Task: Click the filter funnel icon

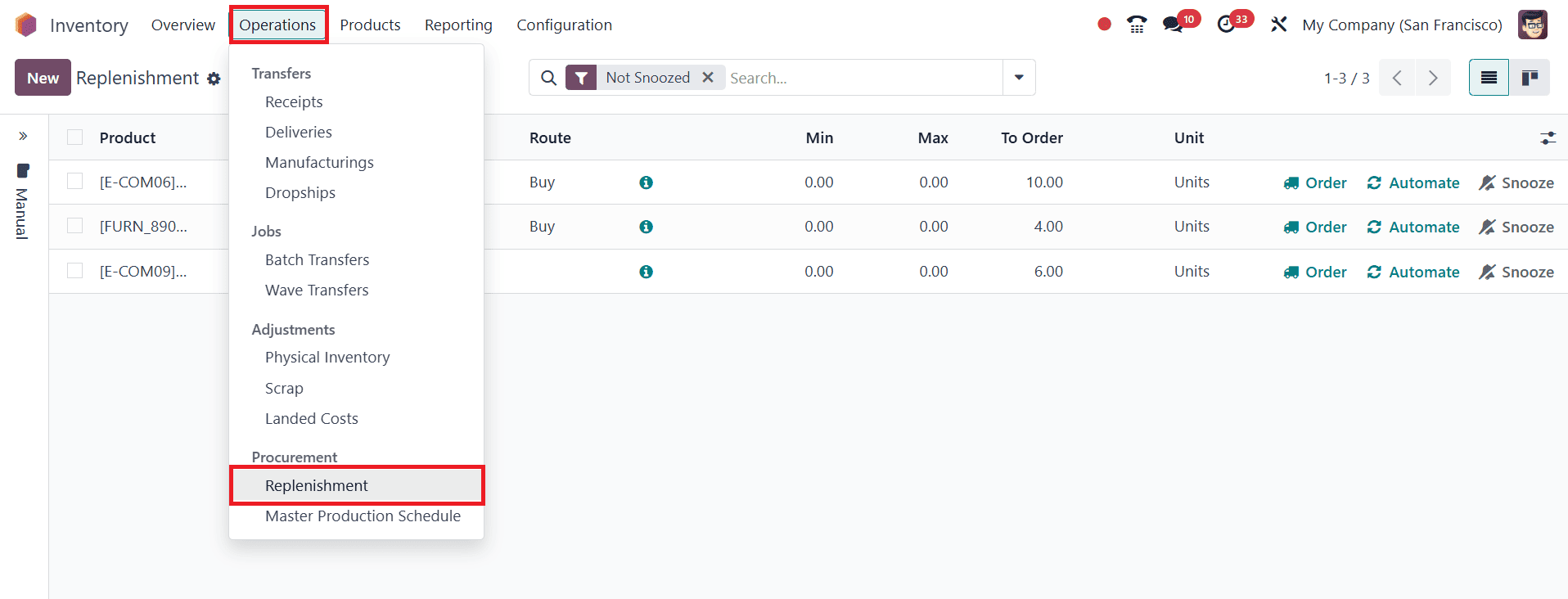Action: pos(581,78)
